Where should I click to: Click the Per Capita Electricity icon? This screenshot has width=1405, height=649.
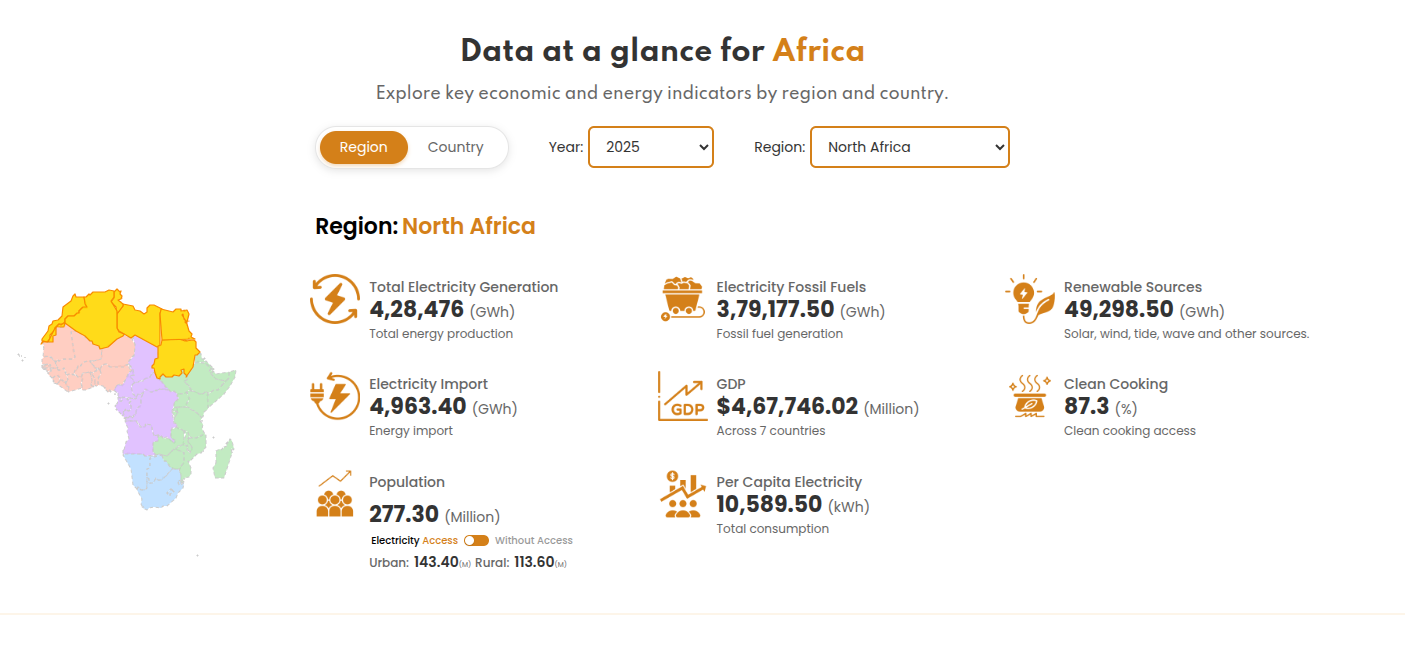(x=683, y=494)
